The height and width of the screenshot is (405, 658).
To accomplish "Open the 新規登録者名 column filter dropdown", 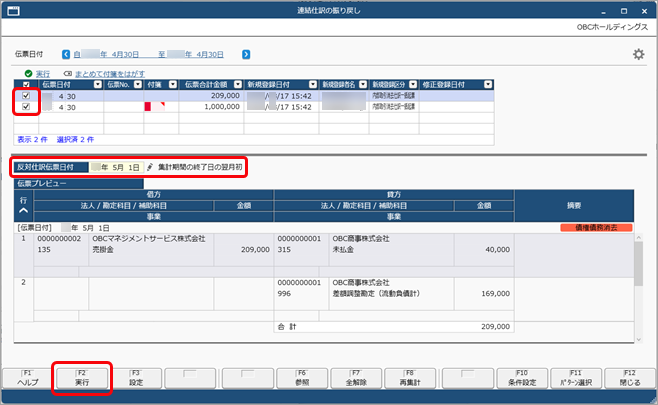I will click(363, 85).
